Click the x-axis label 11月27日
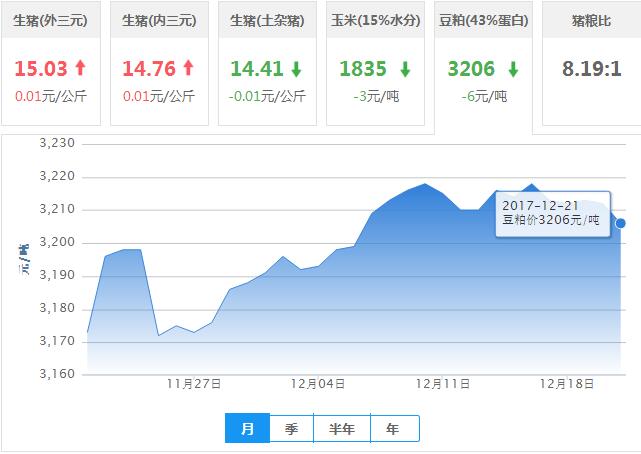 click(194, 384)
